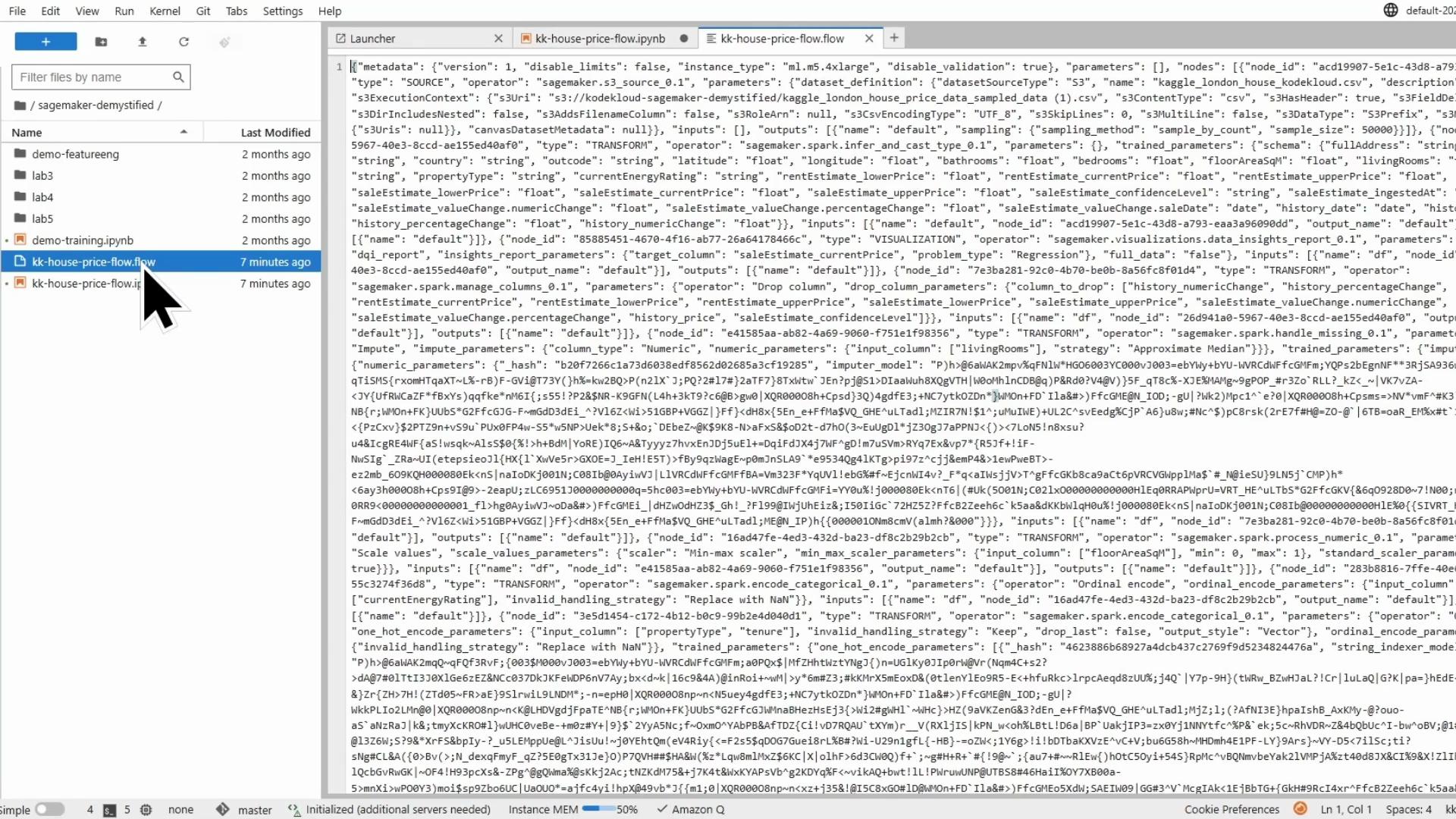Click the Git clone icon in file toolbar

(224, 42)
